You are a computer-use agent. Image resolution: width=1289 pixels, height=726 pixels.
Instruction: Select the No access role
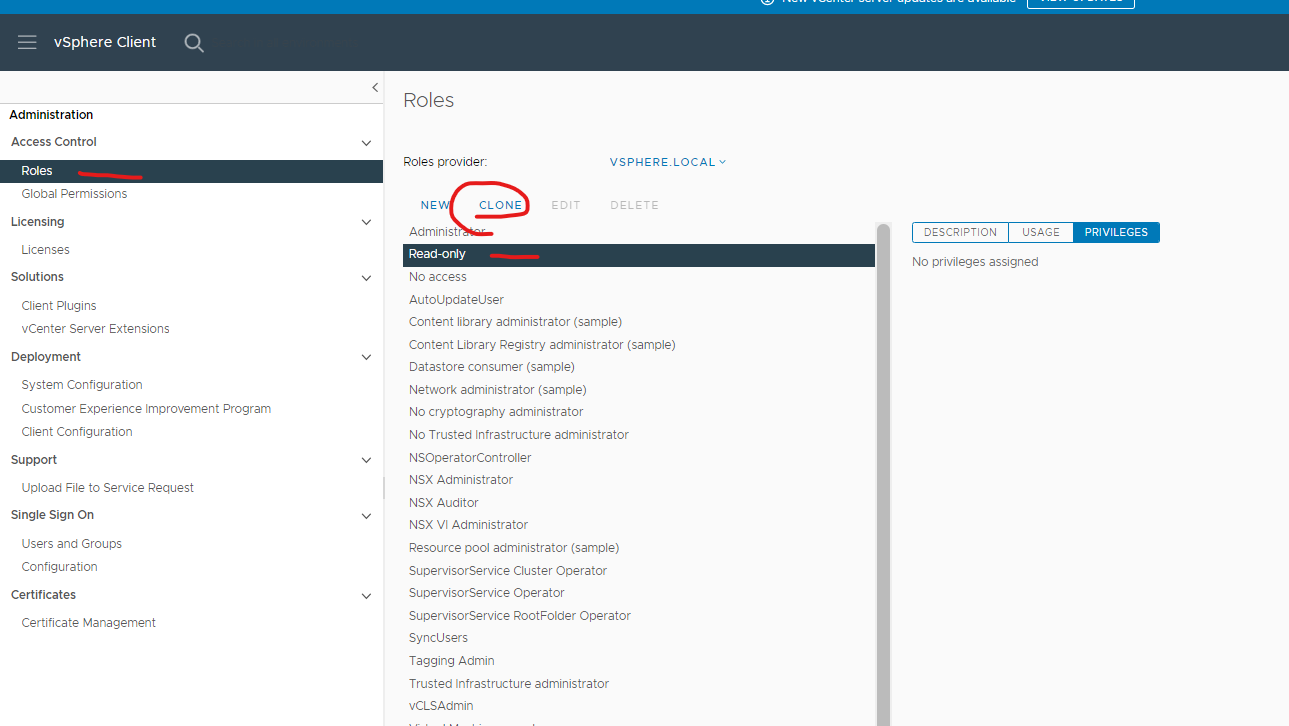point(639,277)
